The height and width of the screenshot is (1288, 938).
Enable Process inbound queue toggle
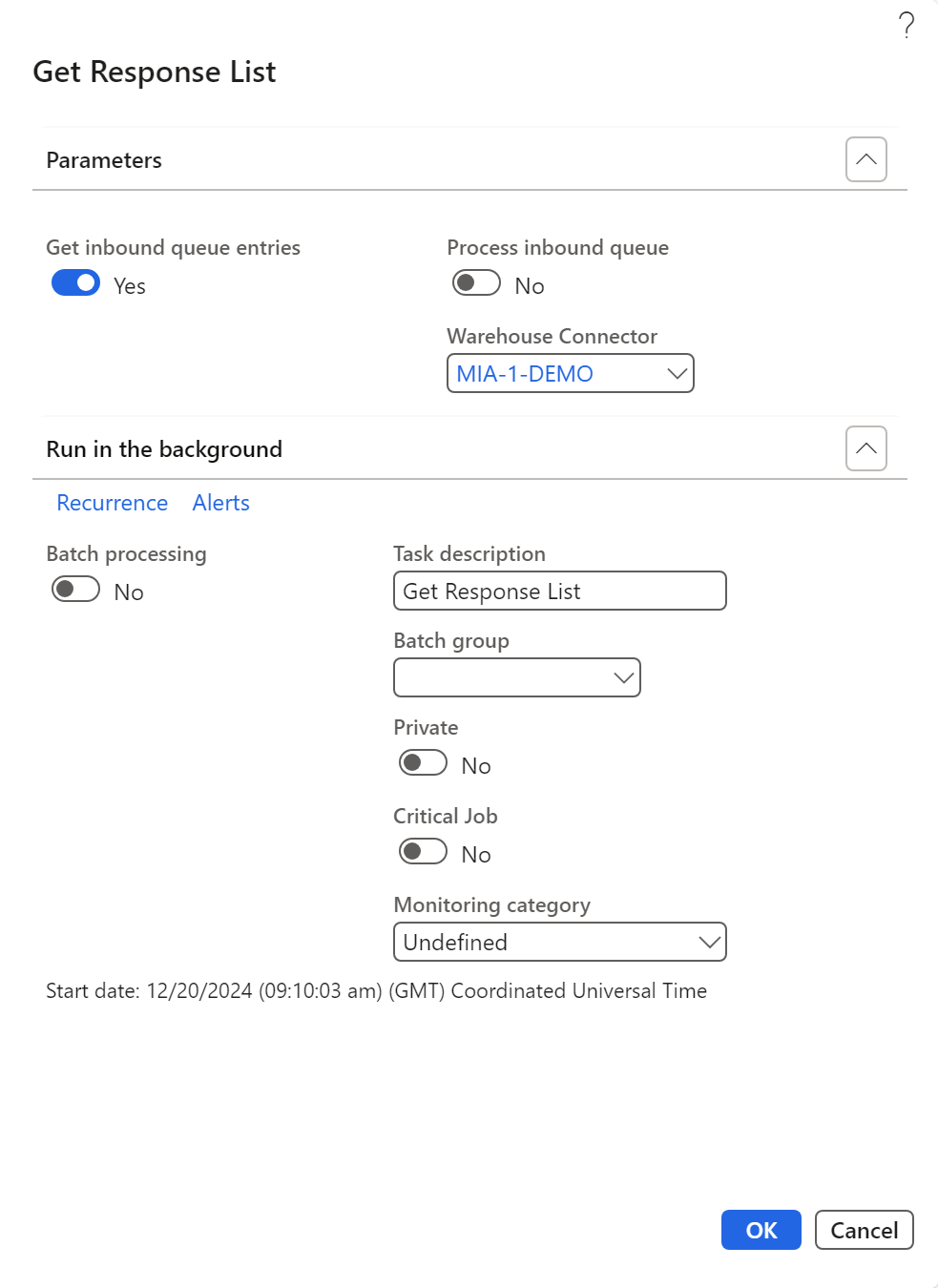(476, 283)
